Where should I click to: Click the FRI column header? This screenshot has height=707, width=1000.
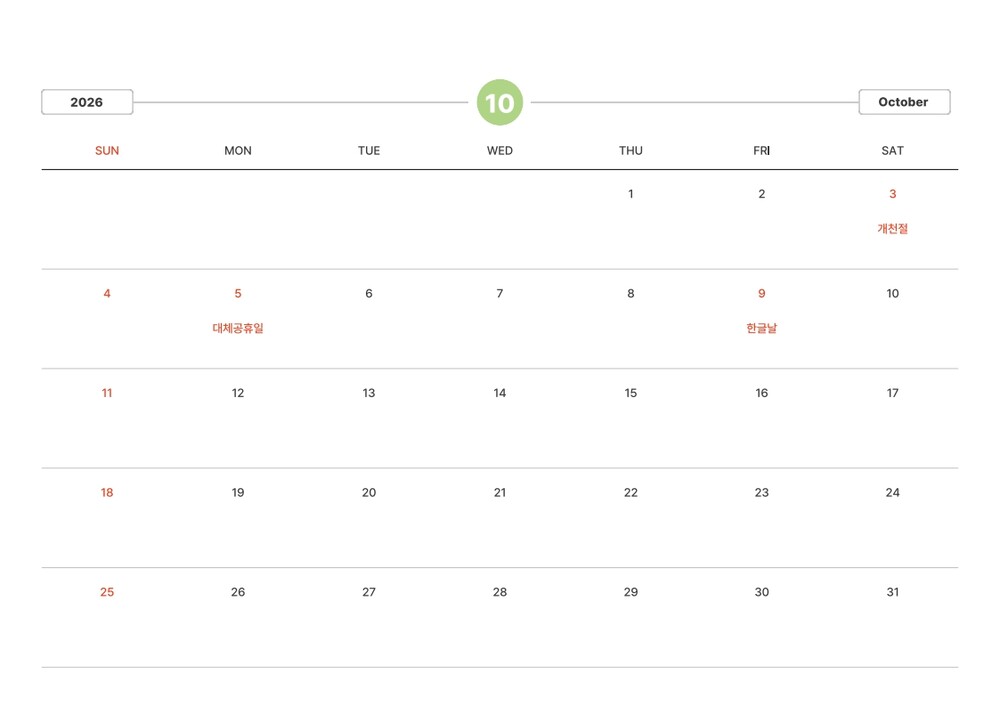(x=761, y=151)
